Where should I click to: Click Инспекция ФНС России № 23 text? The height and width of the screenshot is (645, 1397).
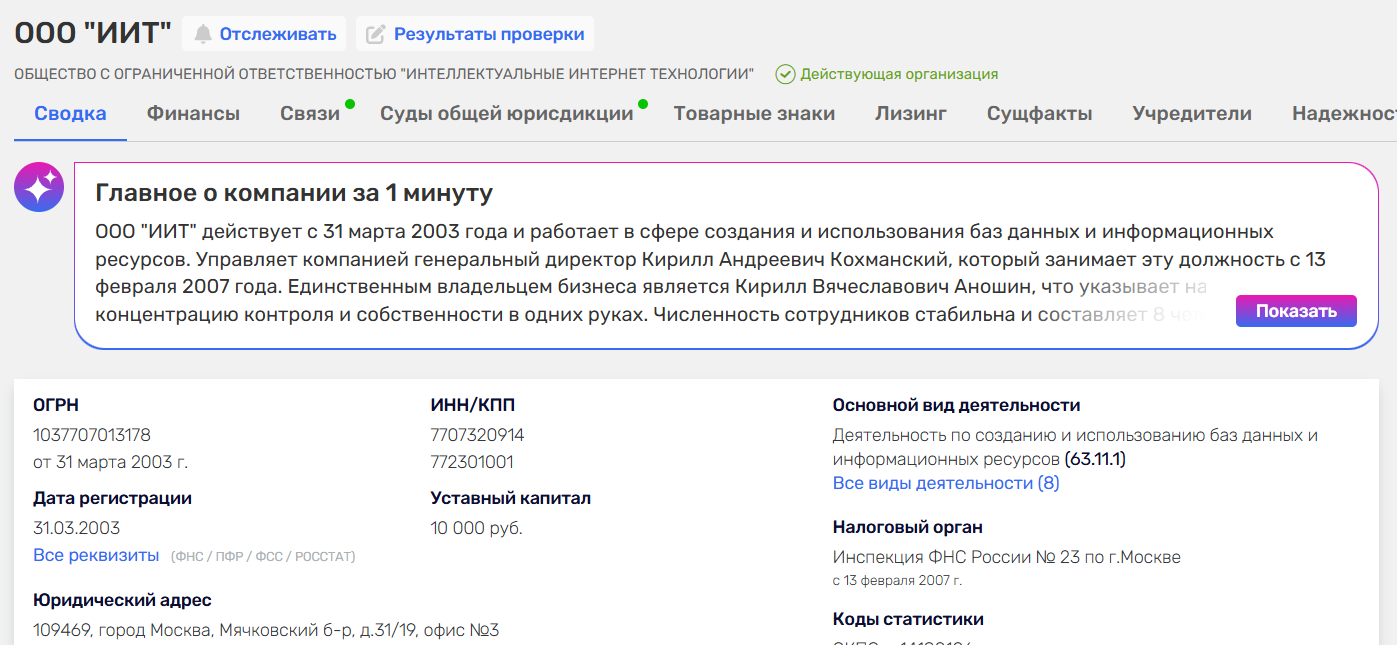pos(1007,557)
